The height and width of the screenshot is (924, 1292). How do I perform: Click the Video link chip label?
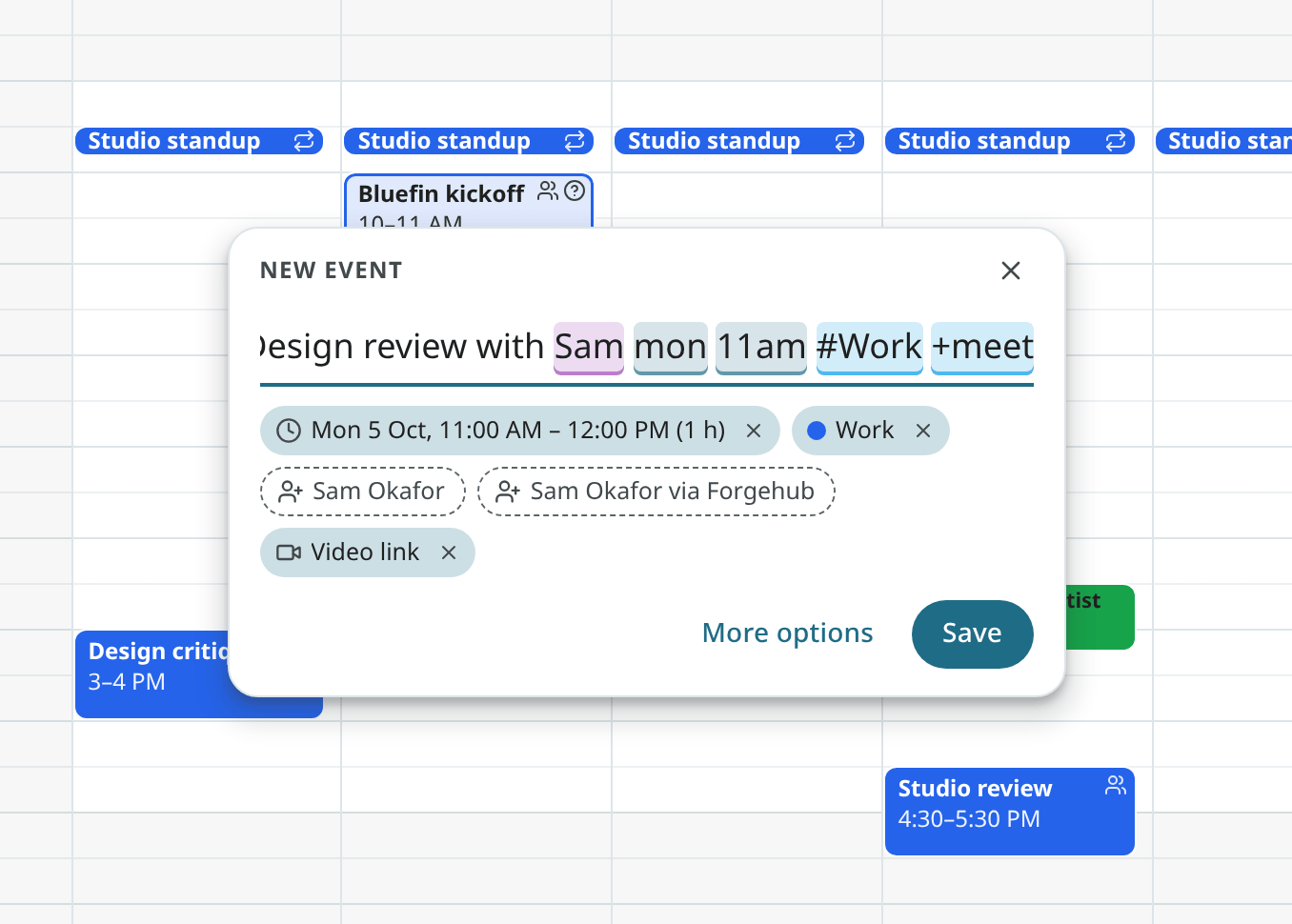click(x=365, y=552)
